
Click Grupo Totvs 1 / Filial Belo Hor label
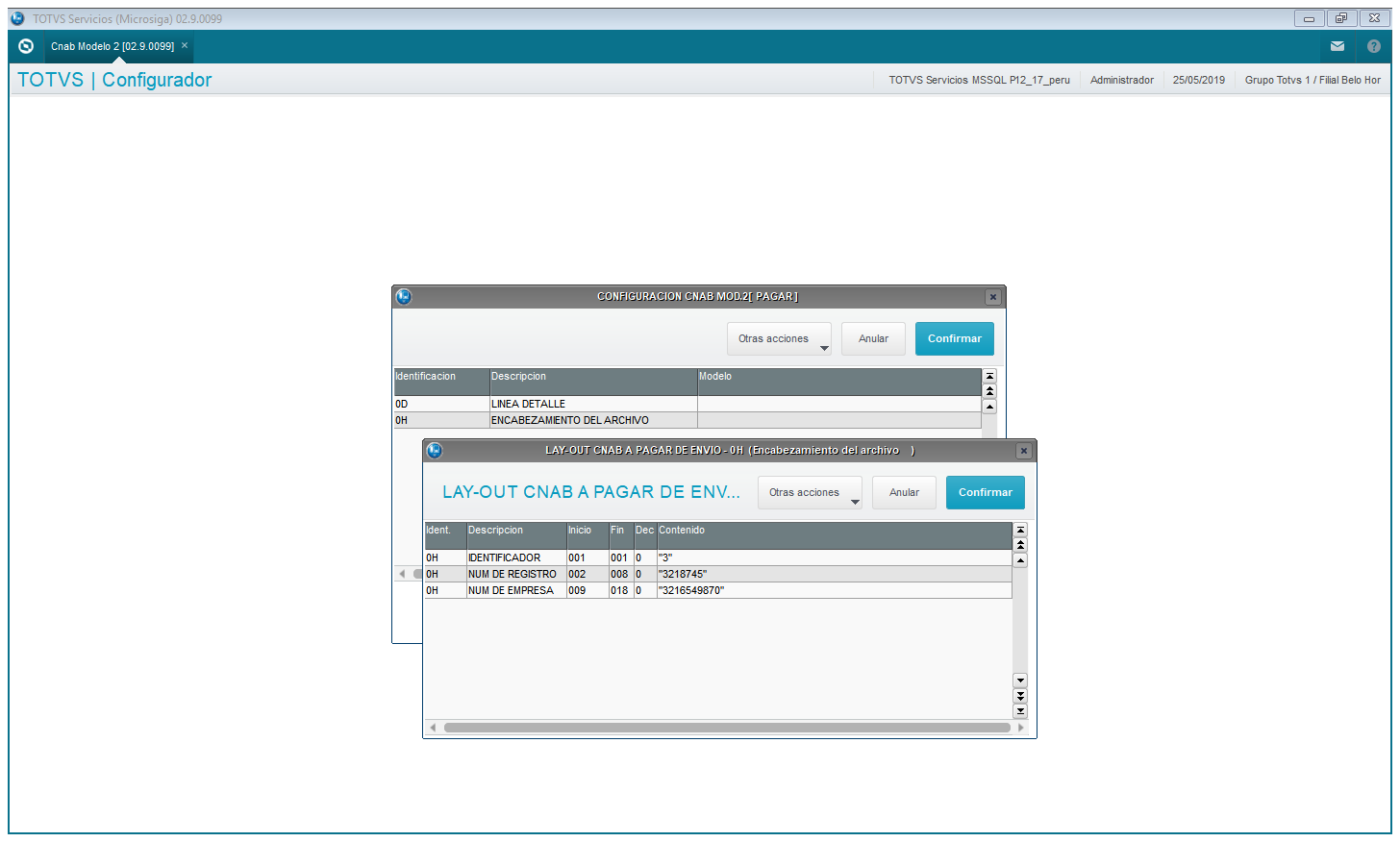[1312, 80]
